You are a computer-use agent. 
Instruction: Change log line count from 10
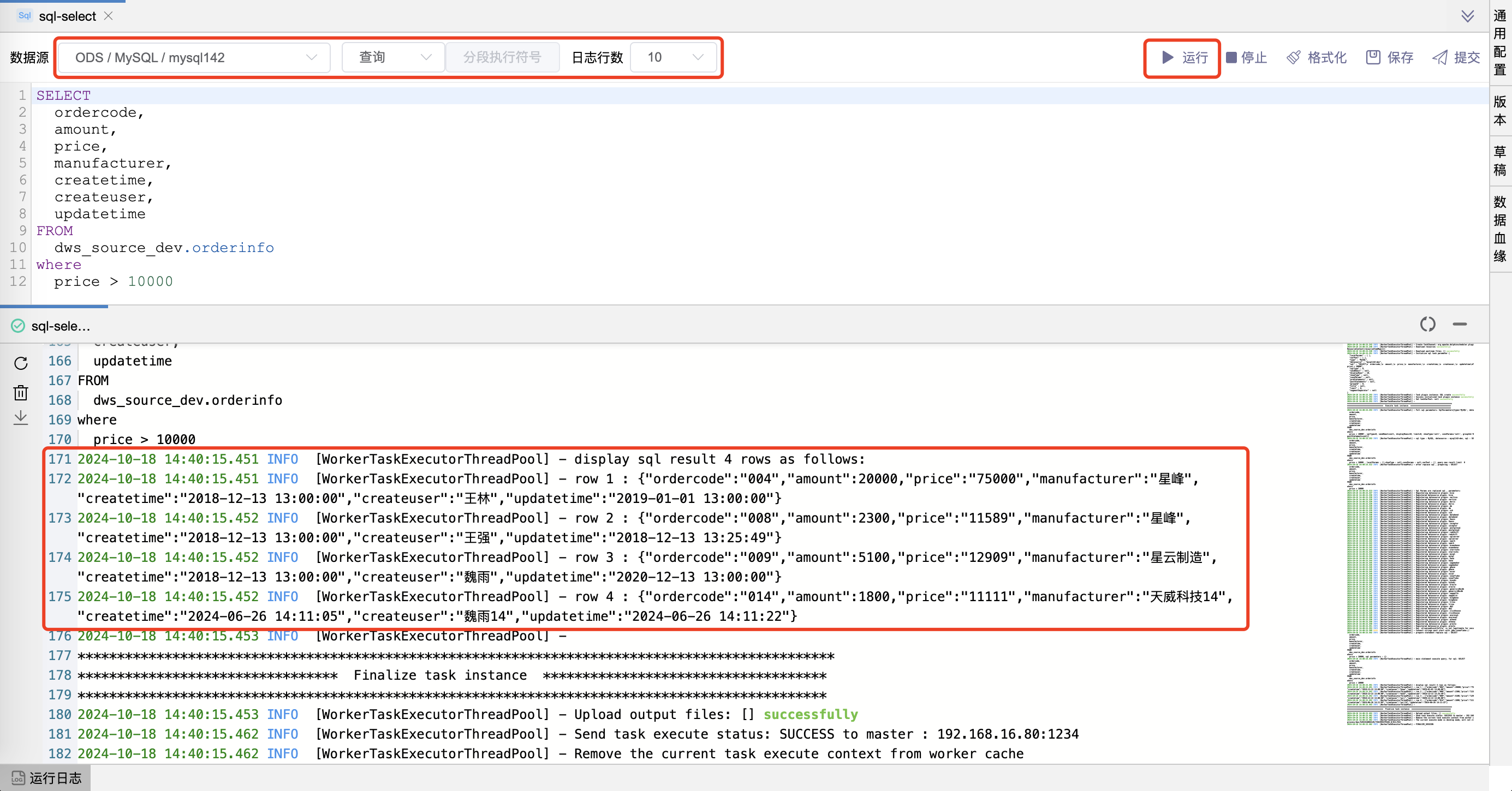click(672, 57)
